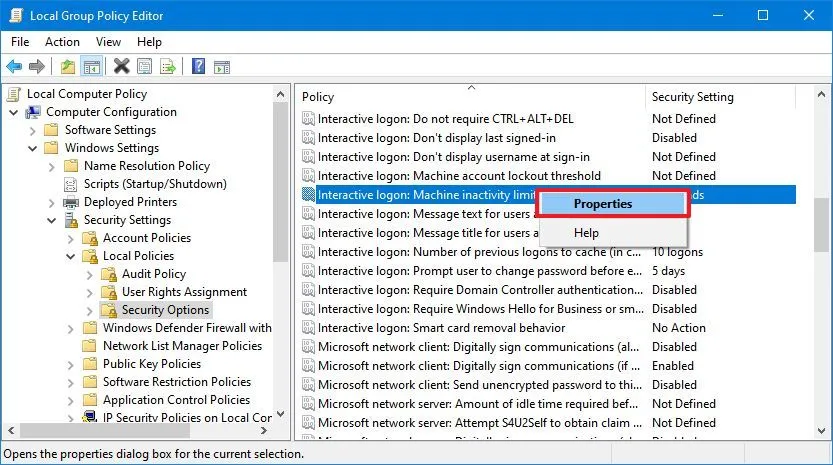Select Interactive logon: Number of previous logons policy

[479, 252]
